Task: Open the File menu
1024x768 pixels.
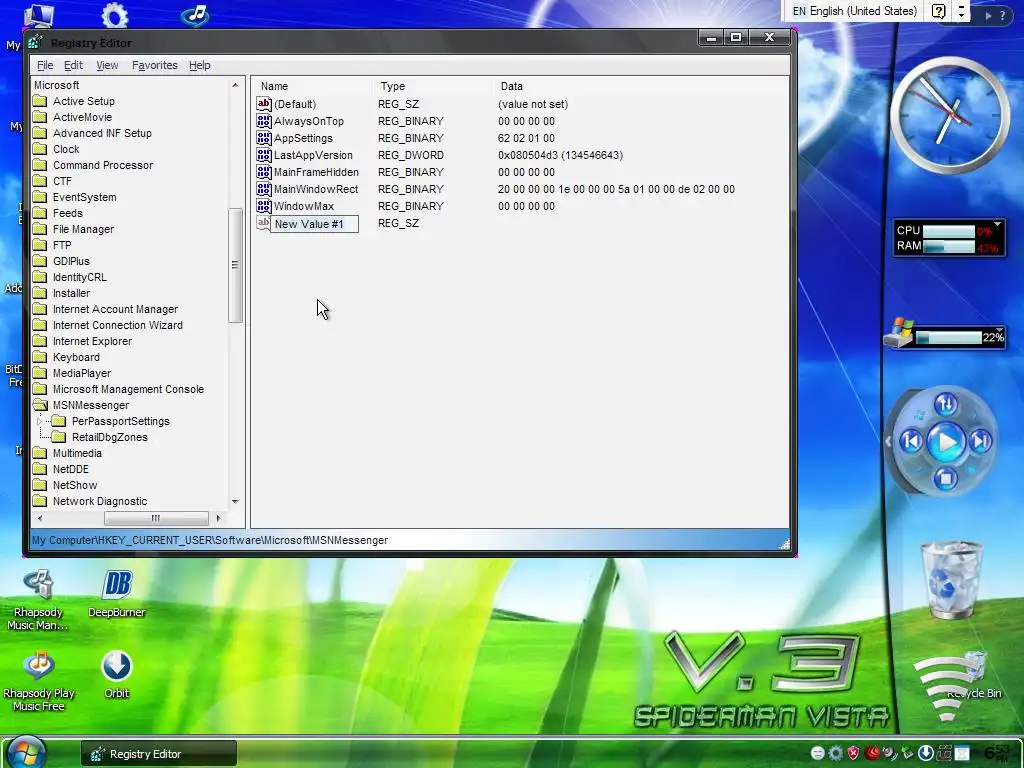Action: pos(45,65)
